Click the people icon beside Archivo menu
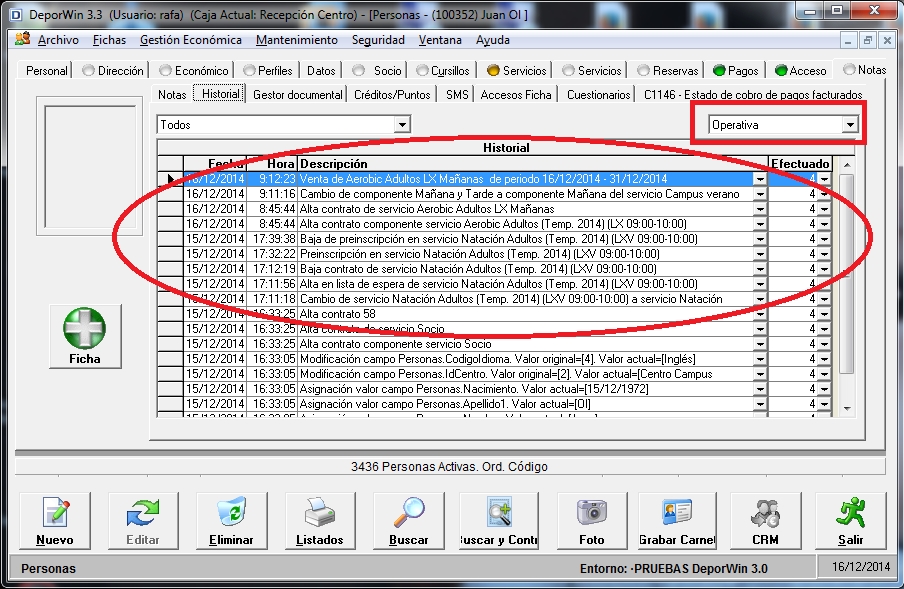 coord(22,39)
